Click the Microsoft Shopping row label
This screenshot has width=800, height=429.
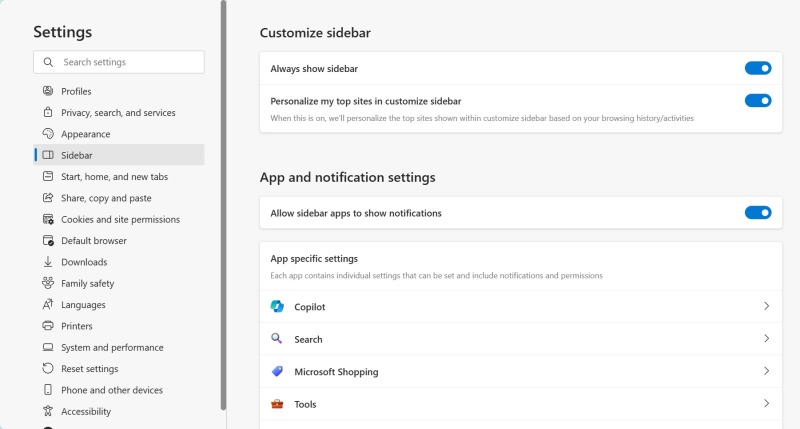[336, 372]
